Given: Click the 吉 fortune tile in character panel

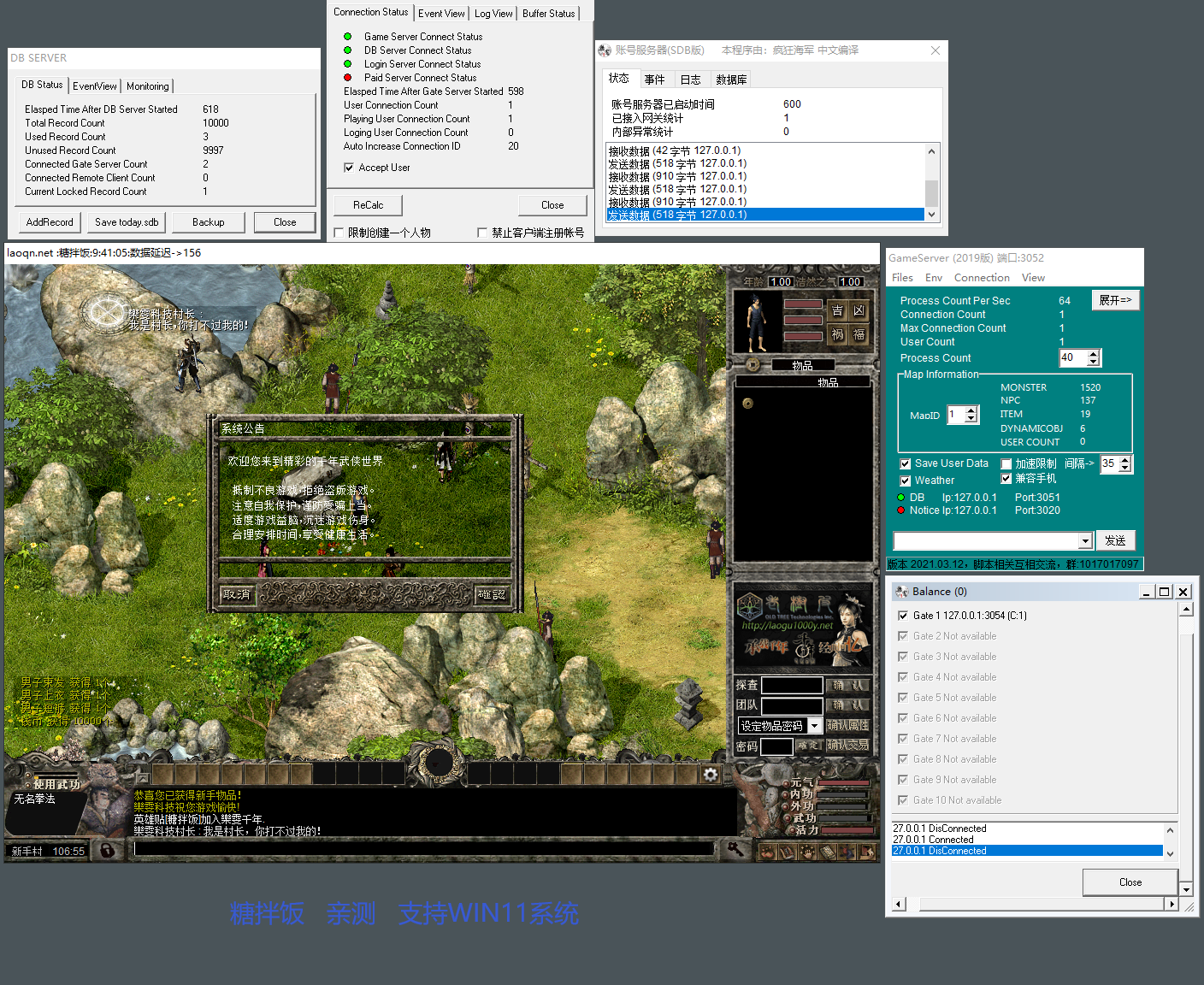Looking at the screenshot, I should tap(837, 310).
